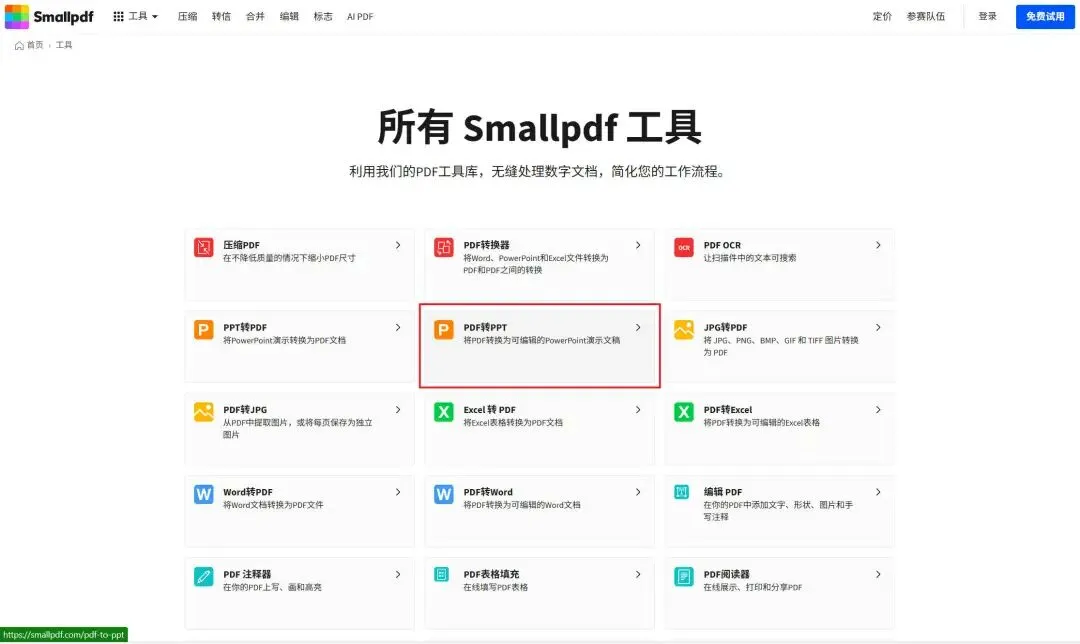Screen dimensions: 1080x644
Task: Click the chevron on 压缩PDF card
Action: [398, 245]
